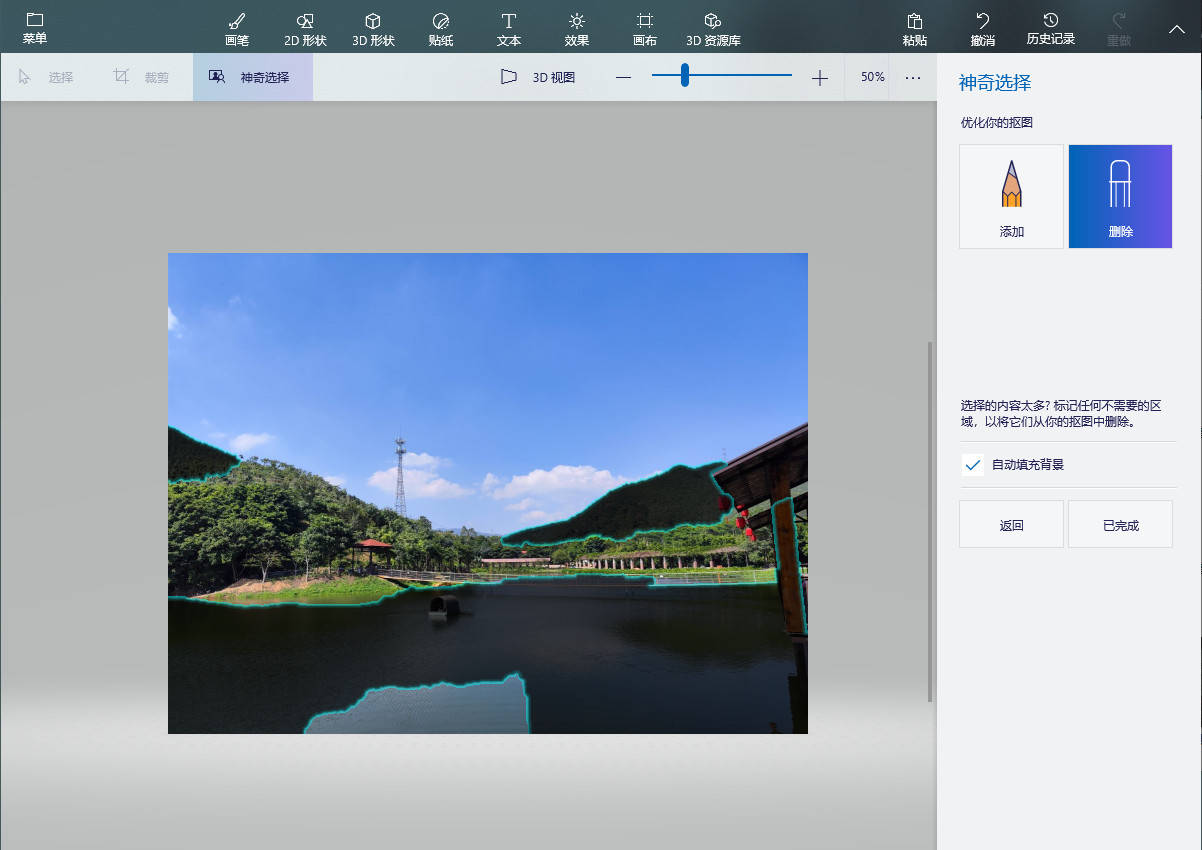Open the 画笔 (Brushes) tool

click(237, 29)
